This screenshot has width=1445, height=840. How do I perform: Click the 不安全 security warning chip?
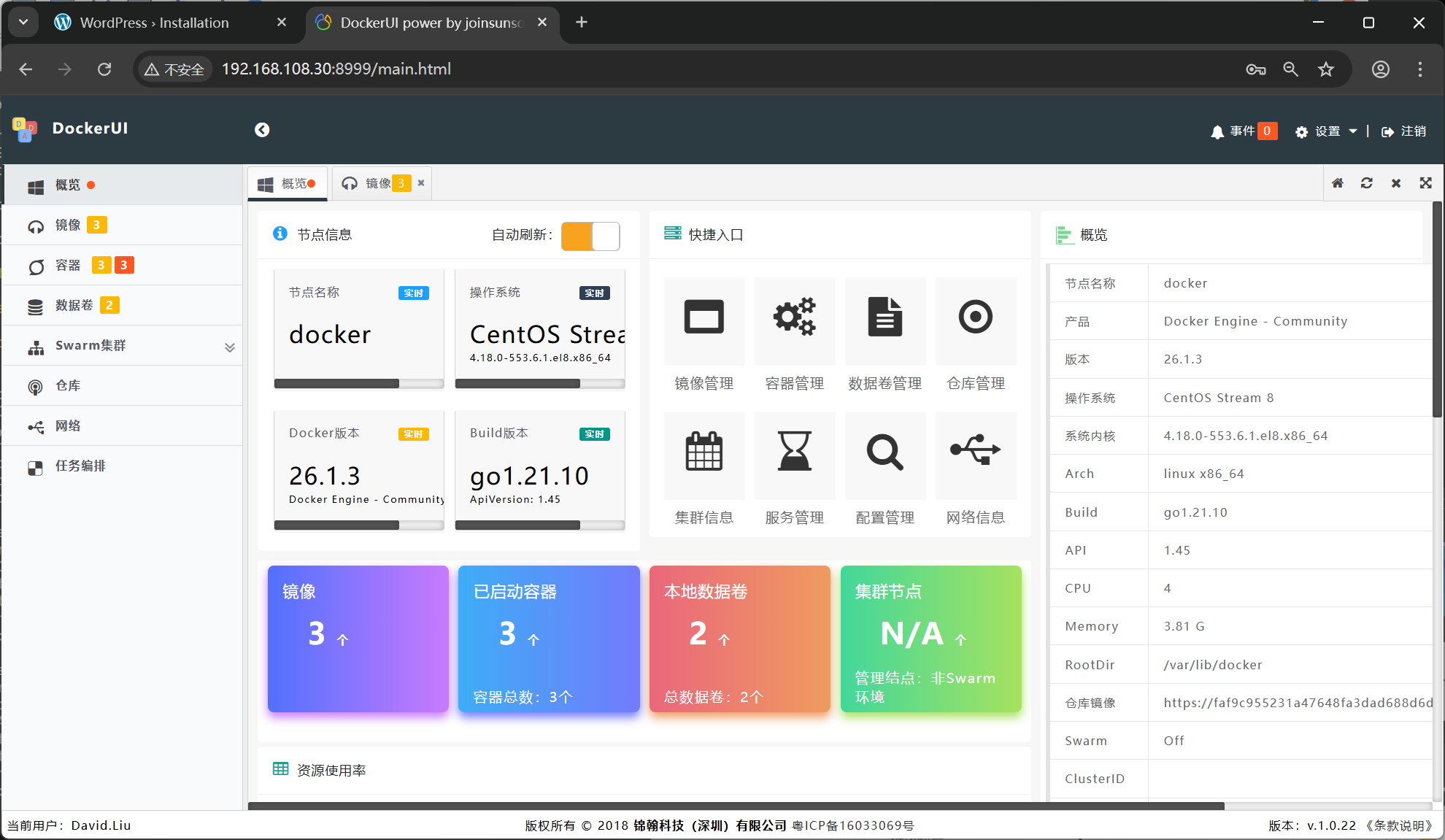pos(174,69)
